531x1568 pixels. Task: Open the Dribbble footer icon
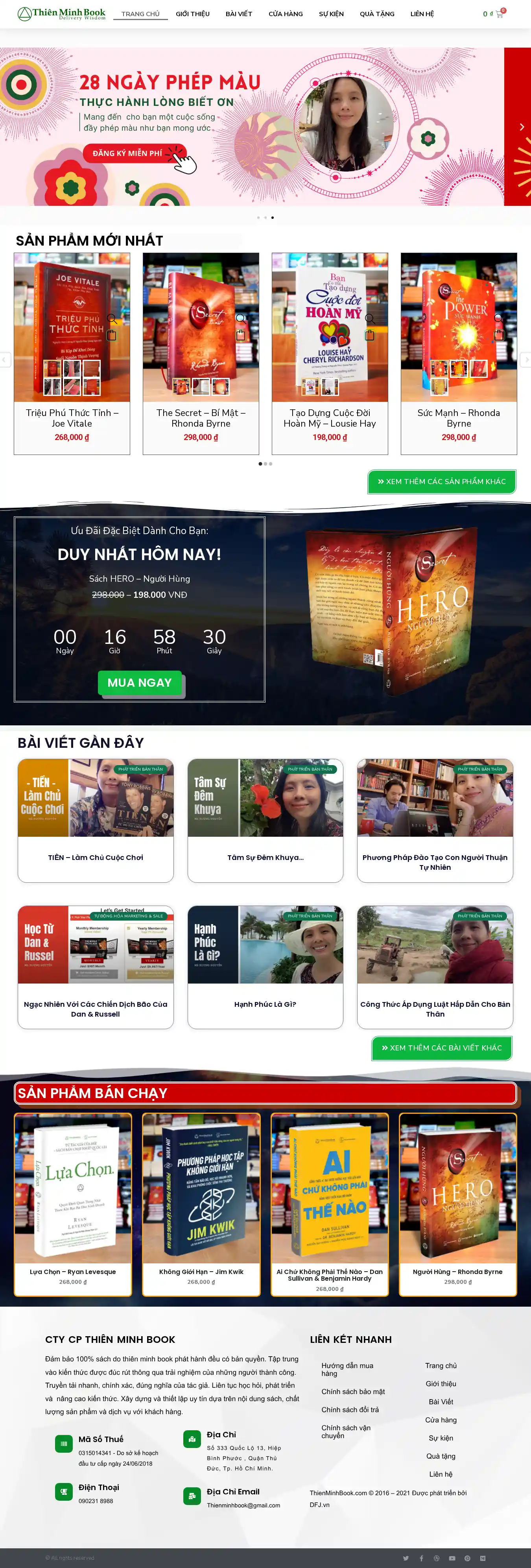pyautogui.click(x=436, y=1558)
